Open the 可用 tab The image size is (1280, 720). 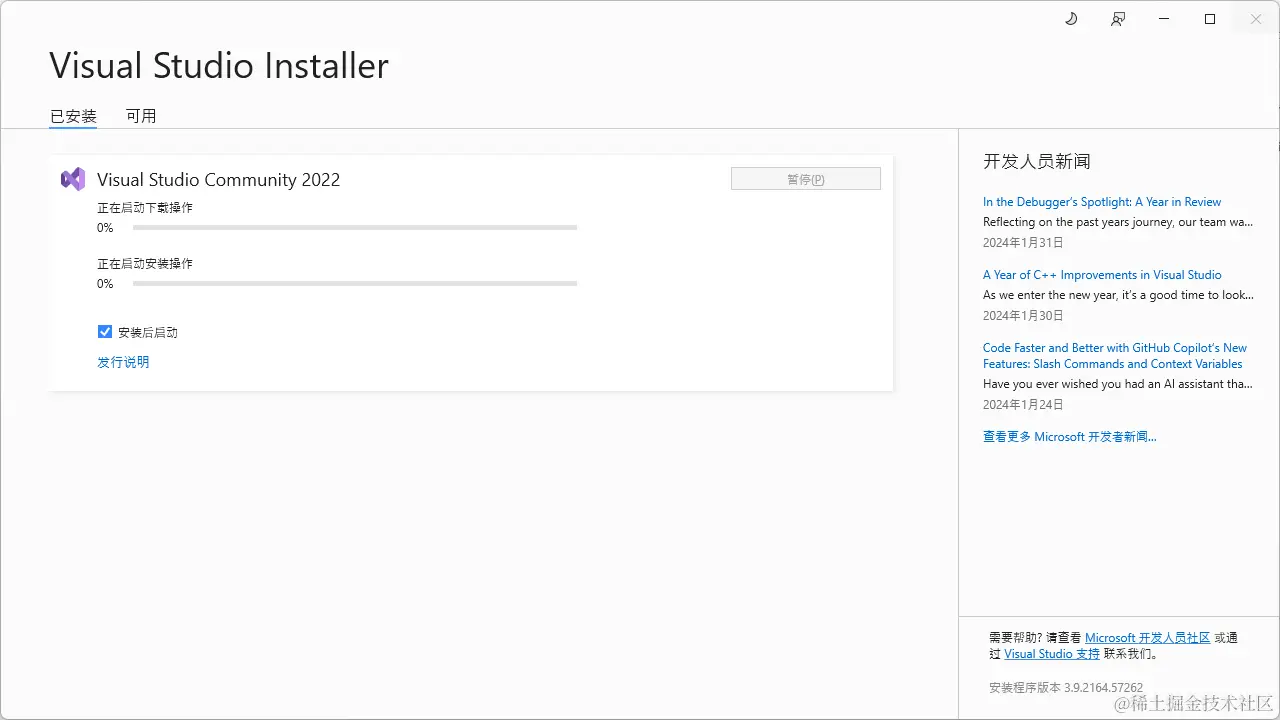141,116
